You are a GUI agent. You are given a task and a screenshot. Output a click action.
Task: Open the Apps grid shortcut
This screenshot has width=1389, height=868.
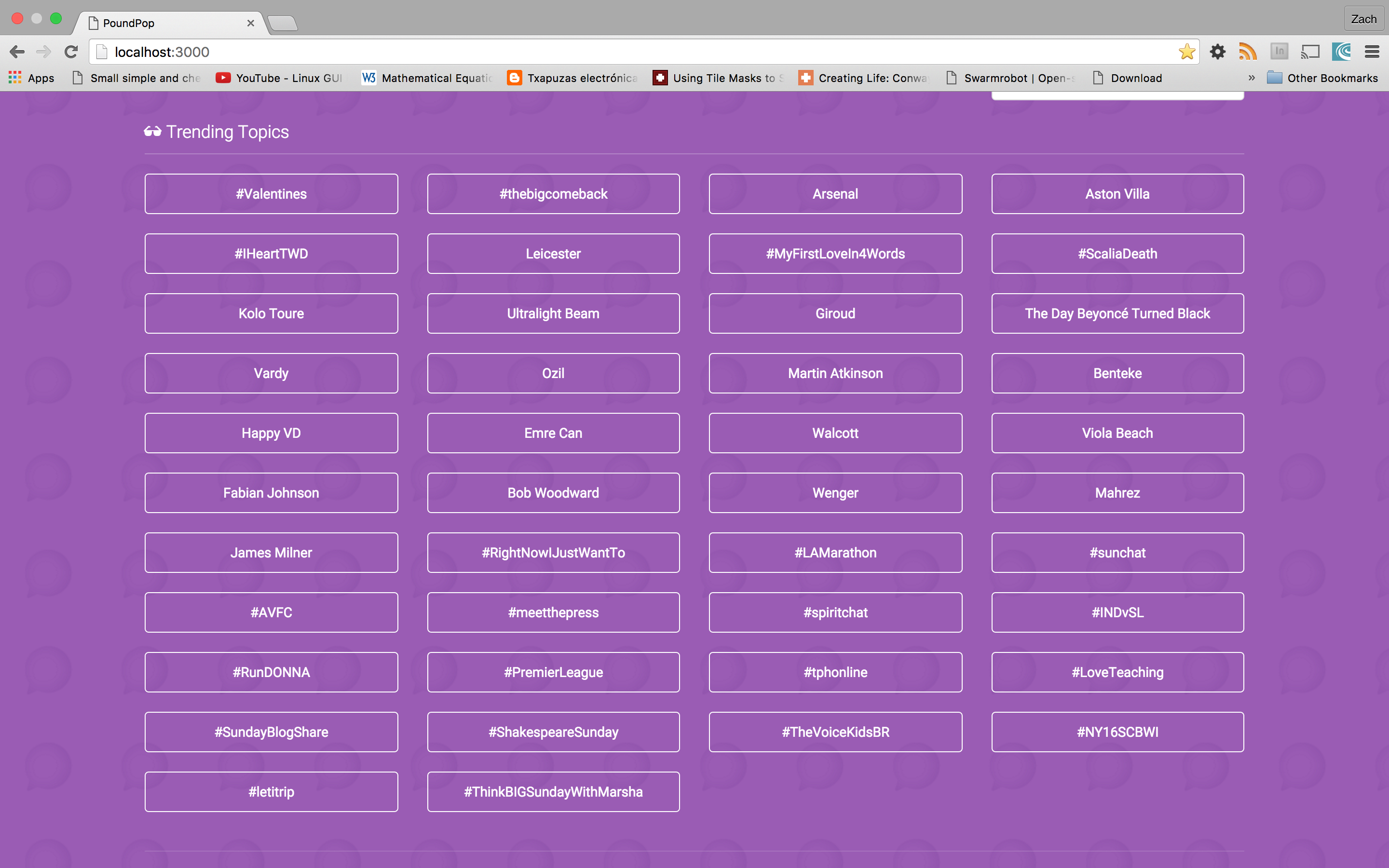(31, 78)
